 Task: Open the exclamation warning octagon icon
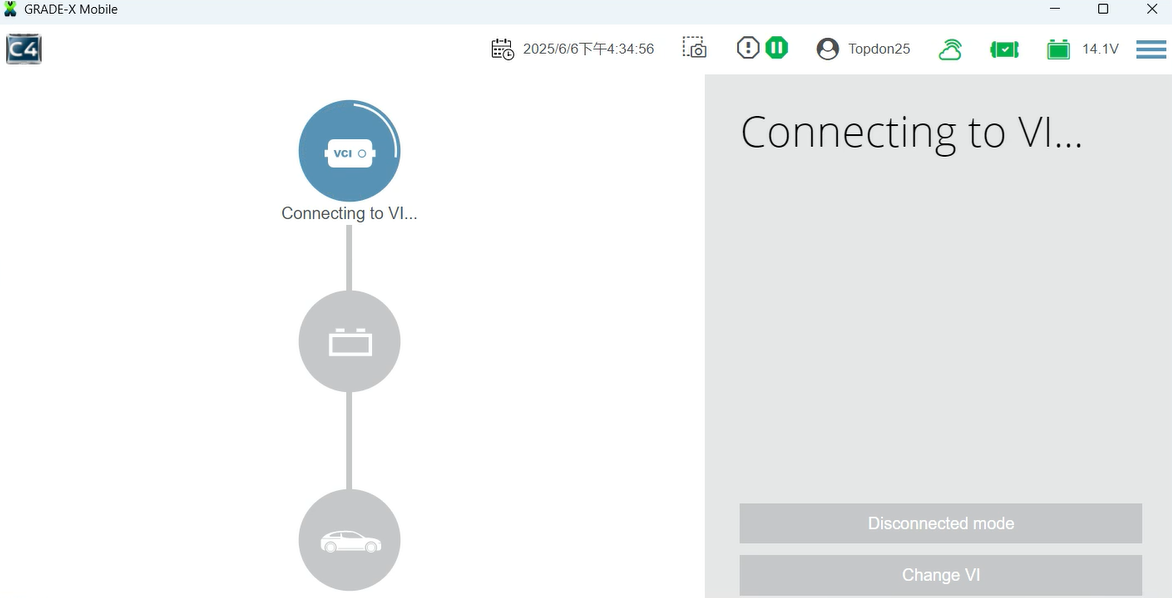click(x=748, y=48)
